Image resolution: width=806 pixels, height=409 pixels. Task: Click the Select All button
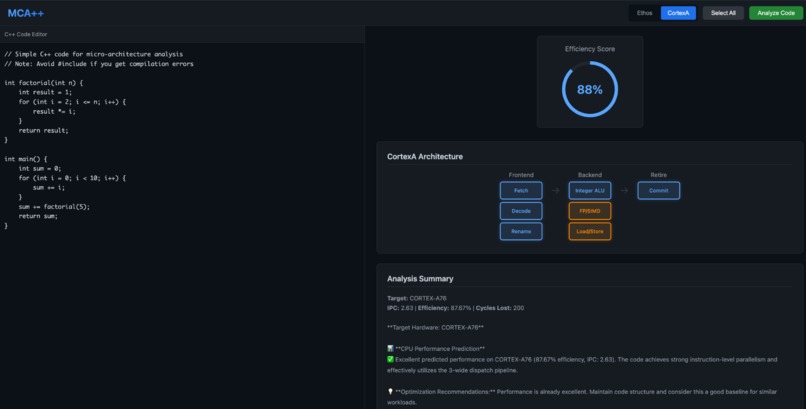click(723, 13)
